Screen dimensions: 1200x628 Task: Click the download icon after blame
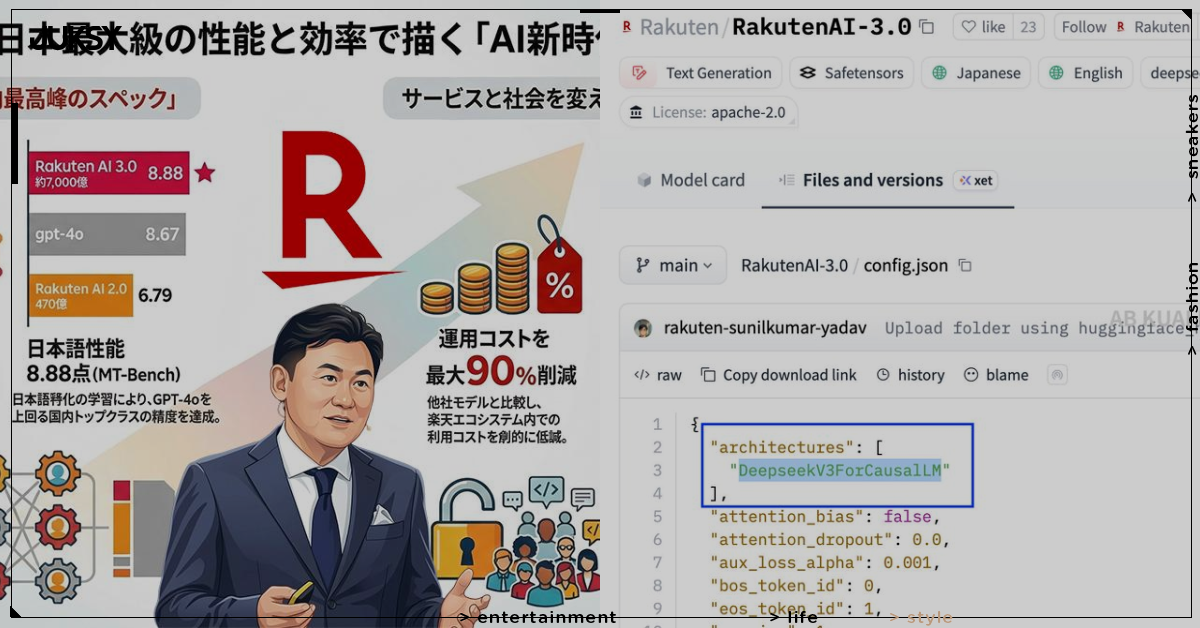pos(1056,374)
